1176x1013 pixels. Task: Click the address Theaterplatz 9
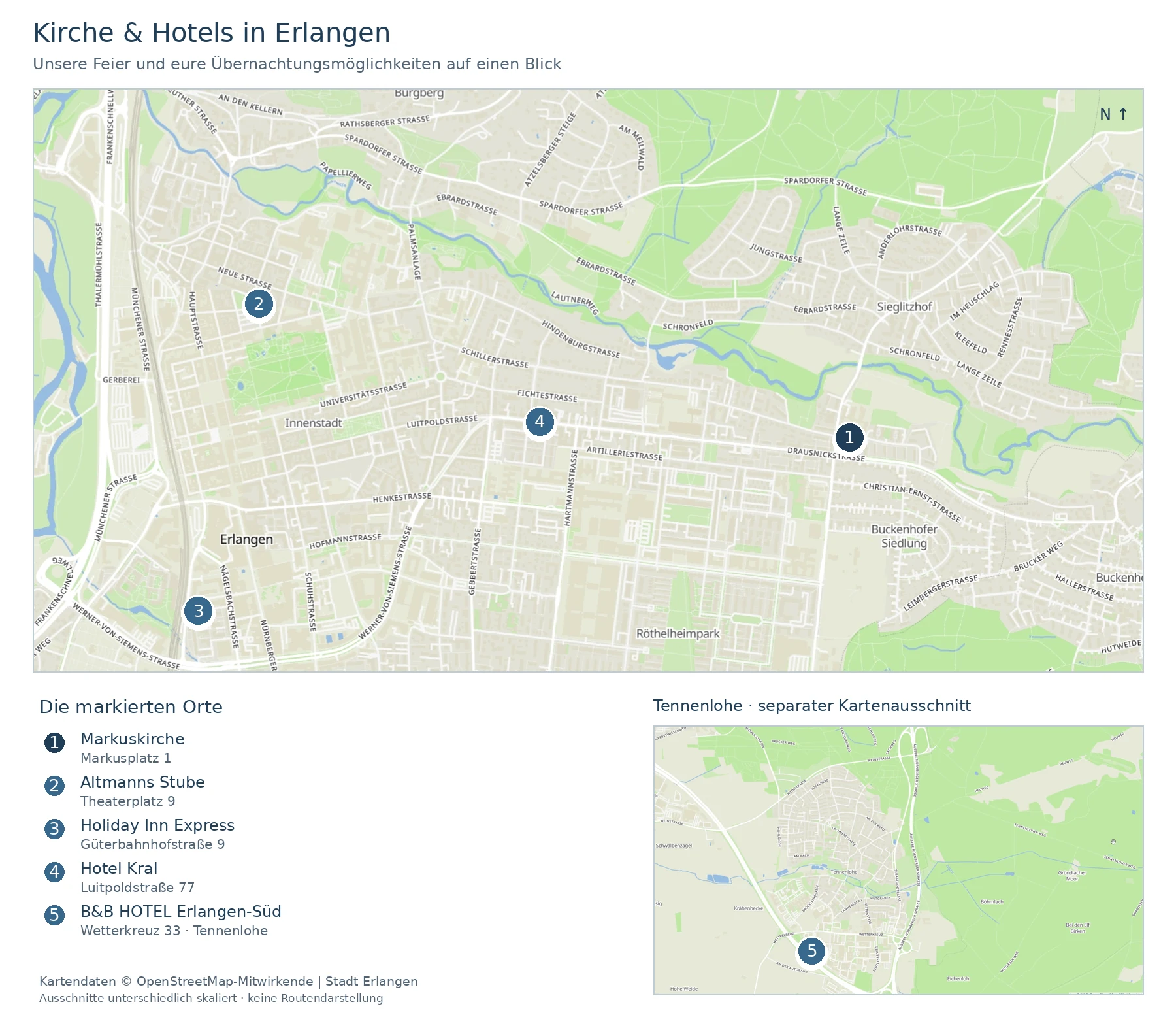click(x=127, y=801)
